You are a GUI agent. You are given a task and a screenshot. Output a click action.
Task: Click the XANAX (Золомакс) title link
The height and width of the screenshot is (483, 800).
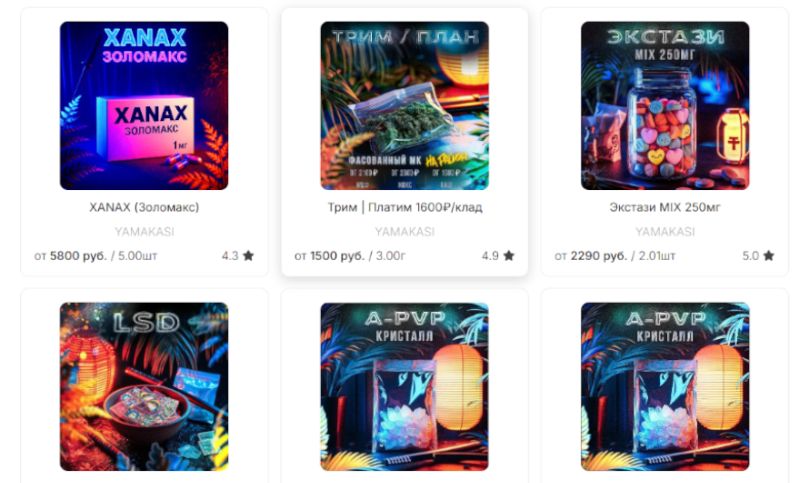click(x=144, y=208)
